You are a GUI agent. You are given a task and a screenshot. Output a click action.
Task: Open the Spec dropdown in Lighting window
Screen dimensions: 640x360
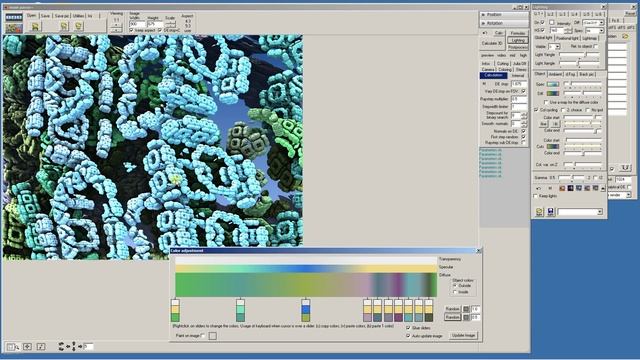(602, 31)
